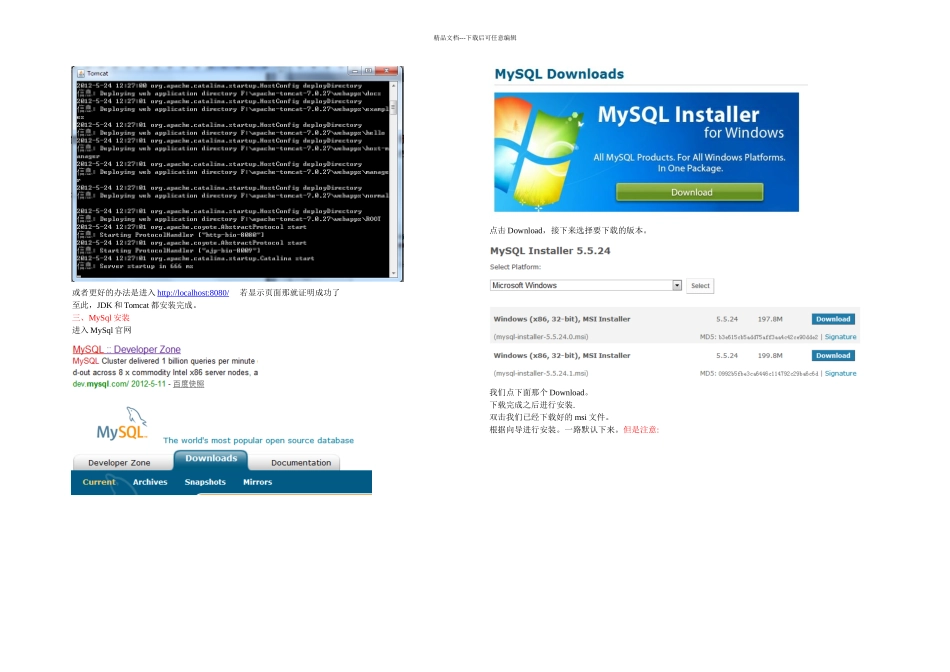
Task: Click the Select platform button
Action: pos(700,285)
